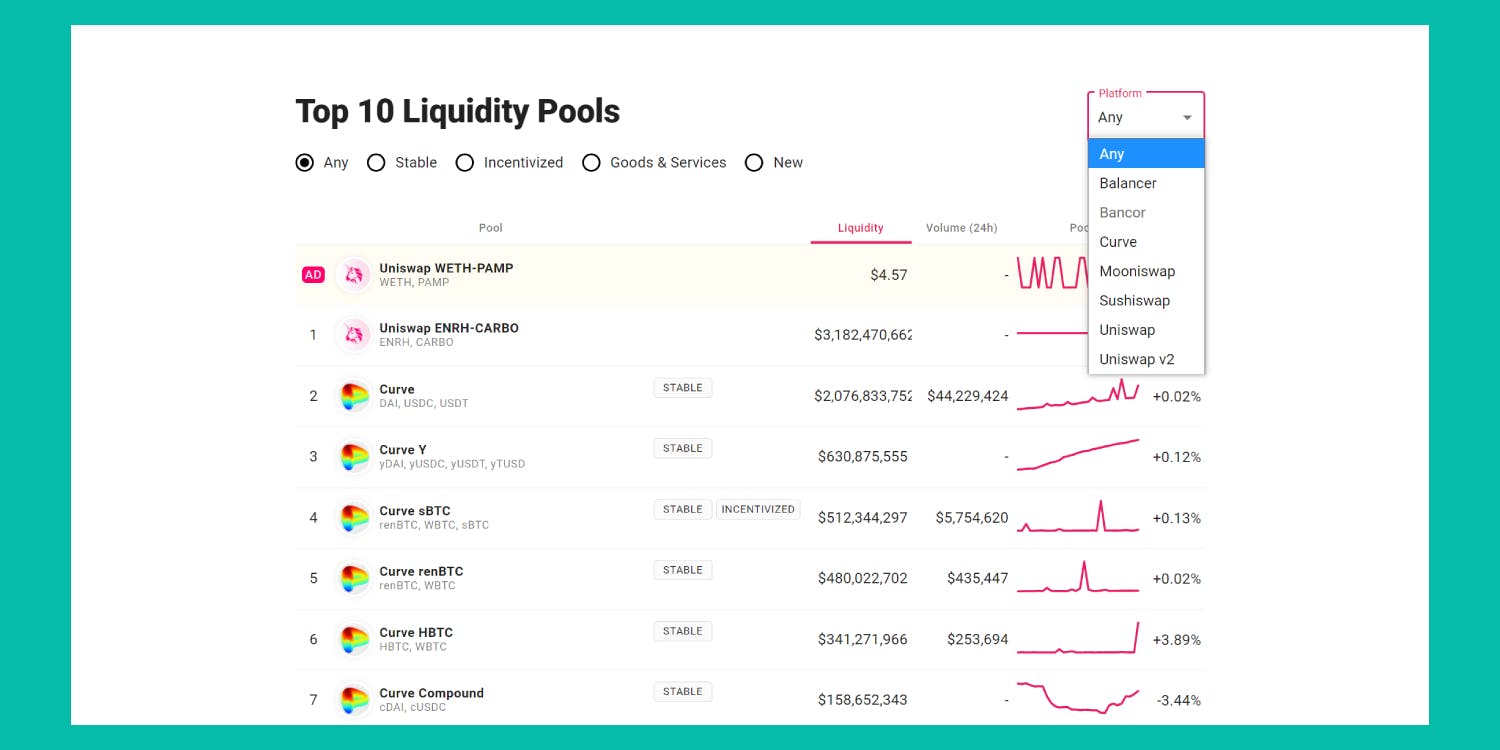Click the AD badge on WETH-PAMP row
1500x750 pixels.
tap(313, 275)
